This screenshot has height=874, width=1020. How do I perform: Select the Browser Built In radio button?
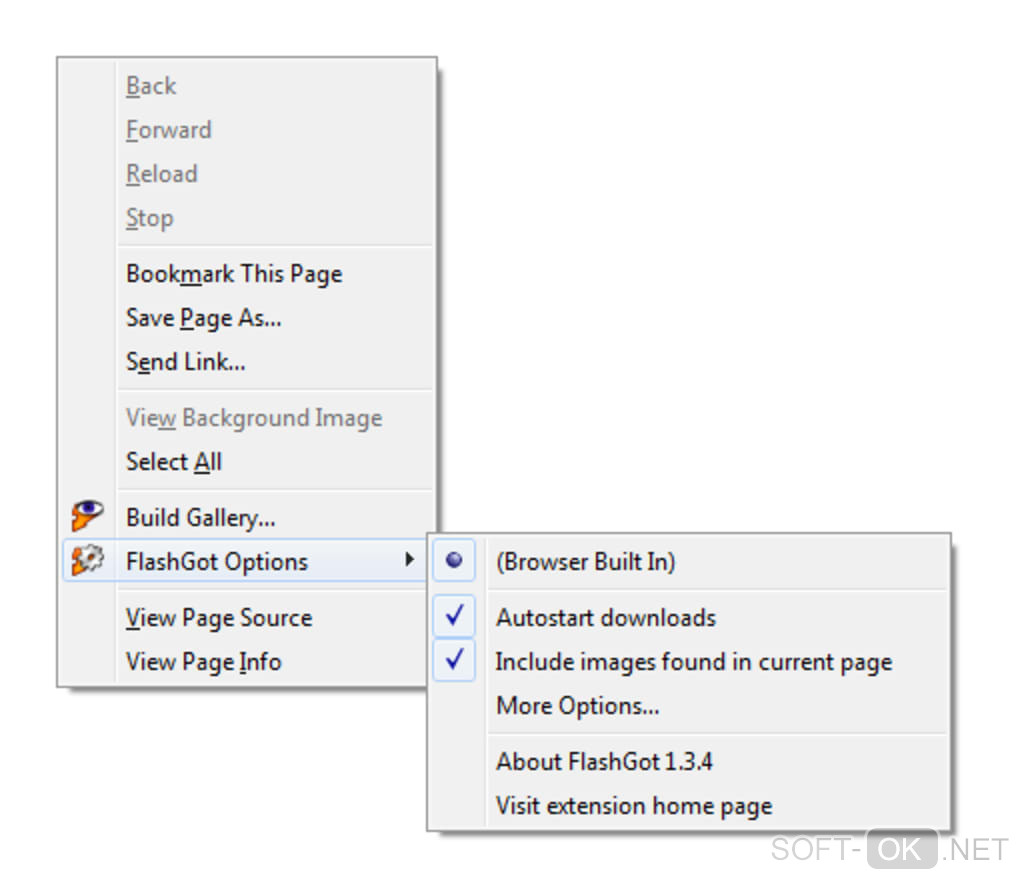coord(454,561)
